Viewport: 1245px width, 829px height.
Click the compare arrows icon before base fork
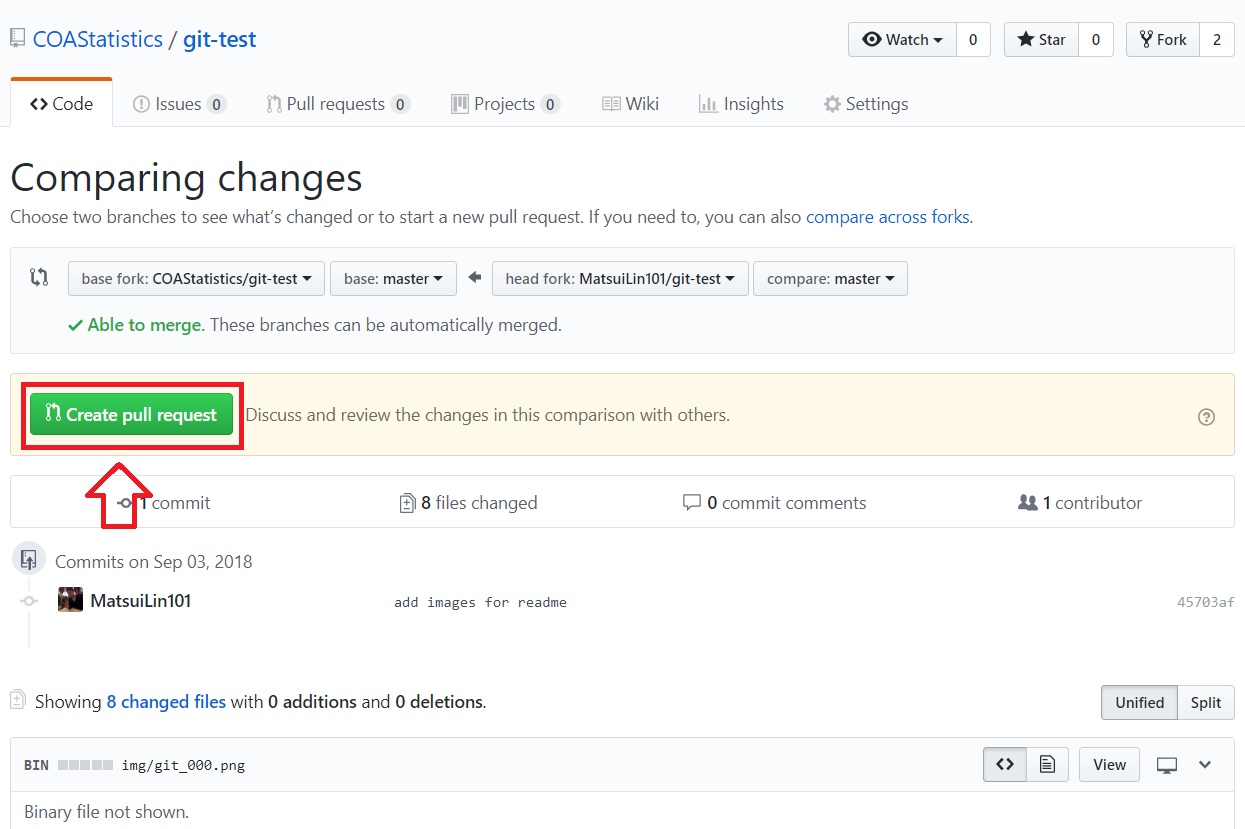(39, 278)
